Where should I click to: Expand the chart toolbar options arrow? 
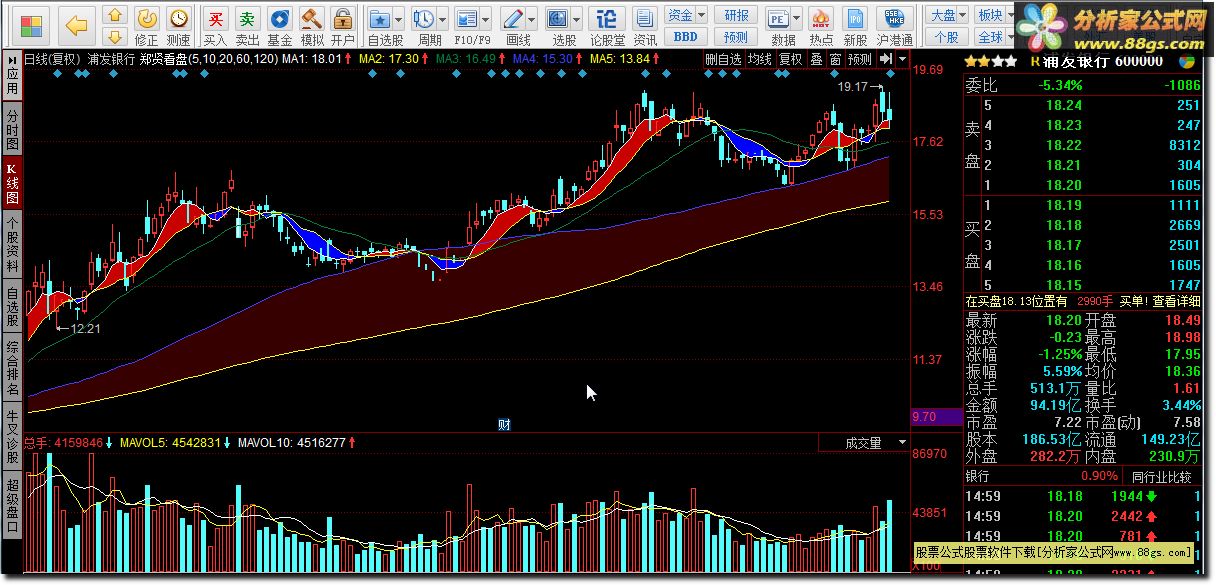click(x=902, y=59)
